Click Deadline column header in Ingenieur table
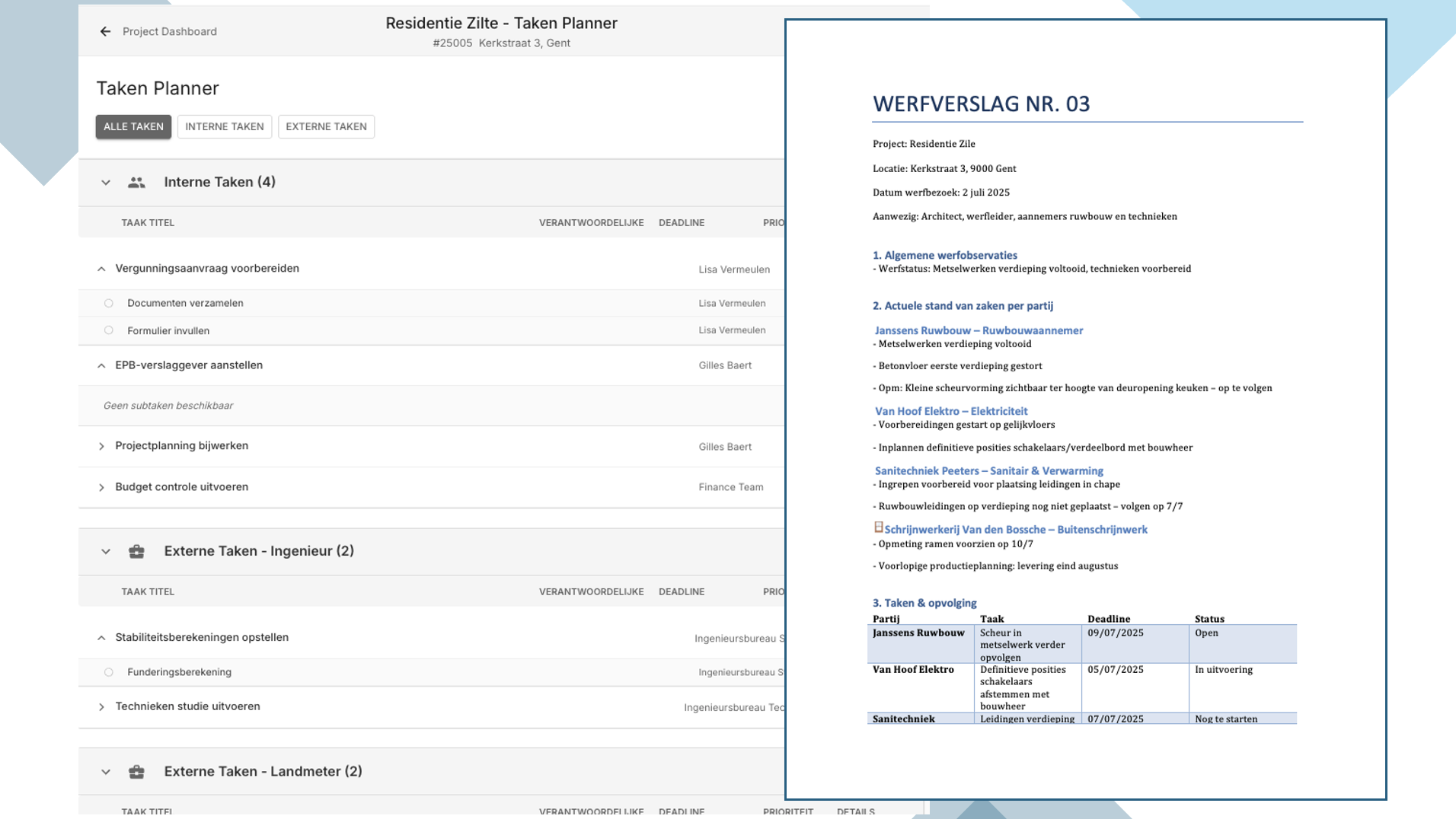The image size is (1456, 819). point(682,591)
